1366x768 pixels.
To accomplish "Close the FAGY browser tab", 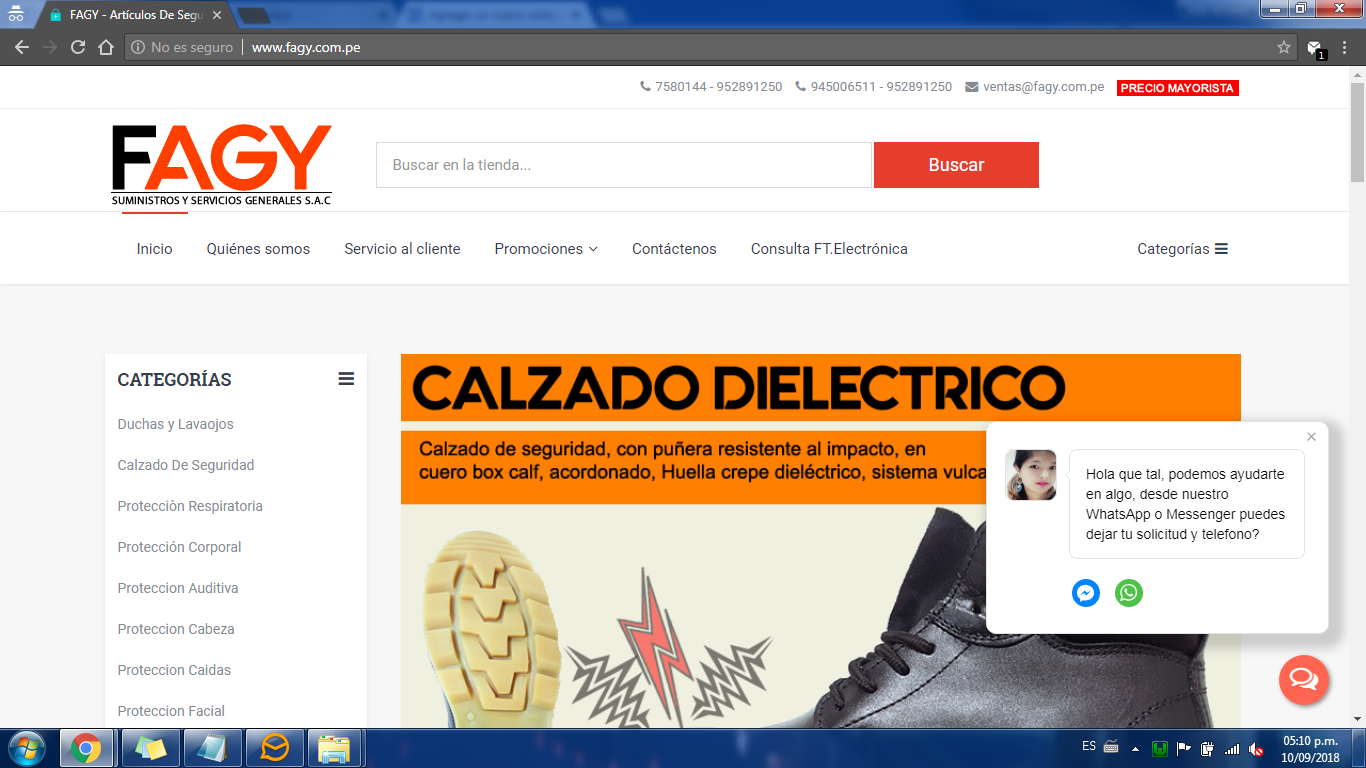I will pyautogui.click(x=217, y=15).
